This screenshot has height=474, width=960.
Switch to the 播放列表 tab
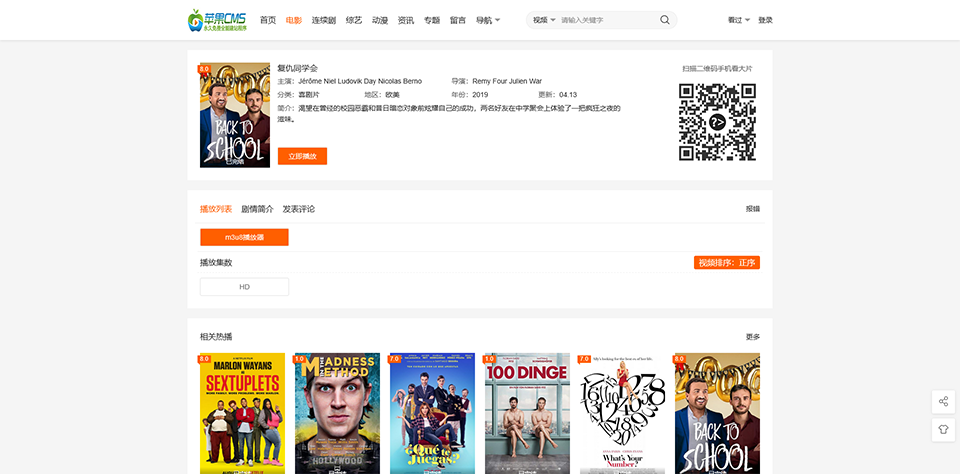coord(216,209)
